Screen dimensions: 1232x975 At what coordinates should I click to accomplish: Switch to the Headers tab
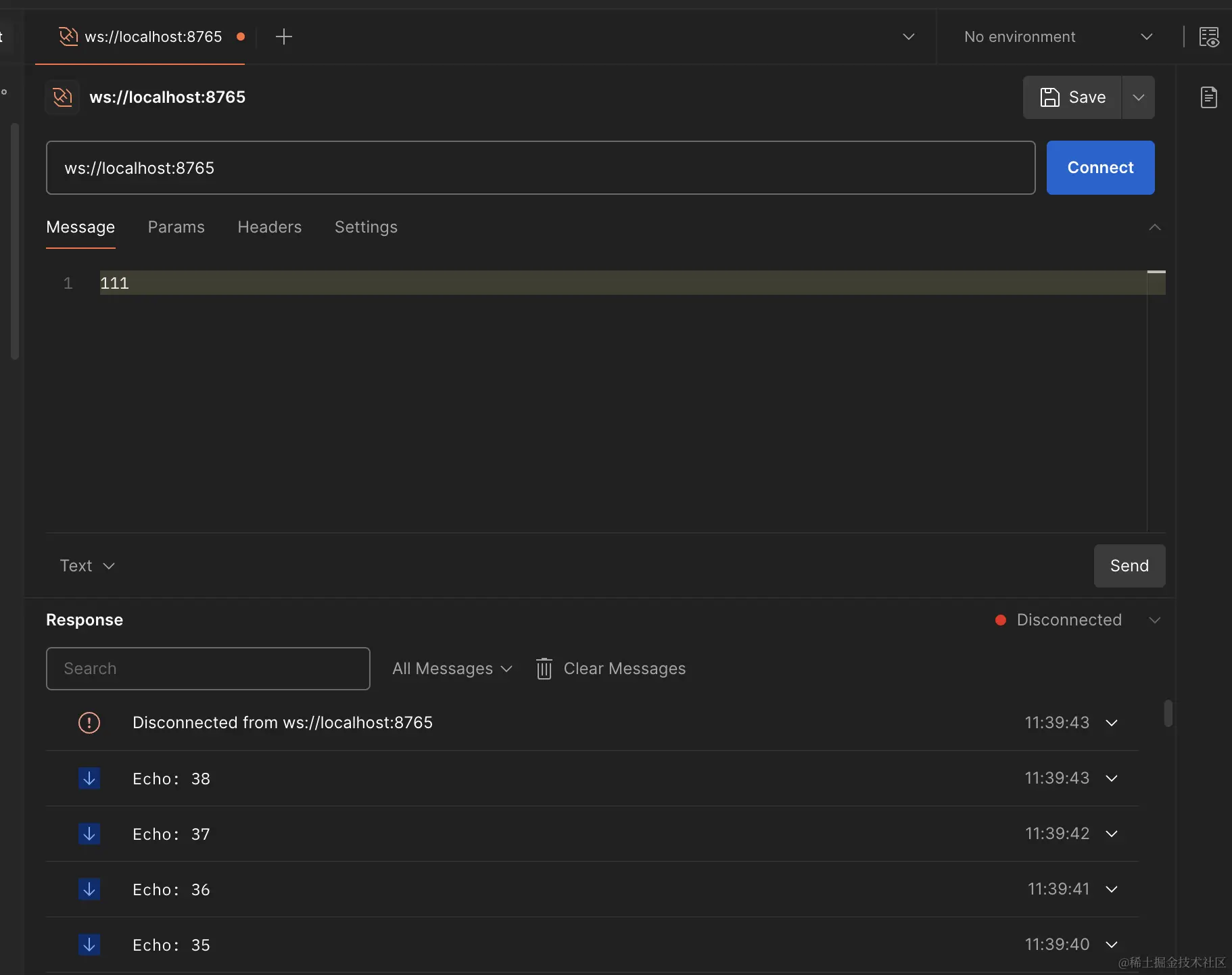[270, 227]
